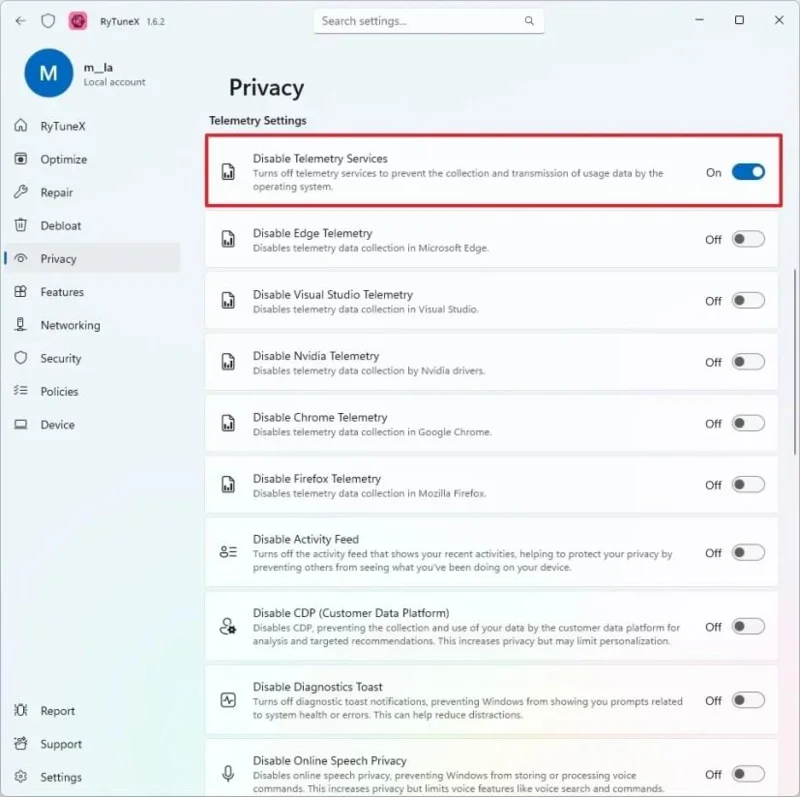Screen dimensions: 800x797
Task: Click the Features grid icon
Action: 21,291
